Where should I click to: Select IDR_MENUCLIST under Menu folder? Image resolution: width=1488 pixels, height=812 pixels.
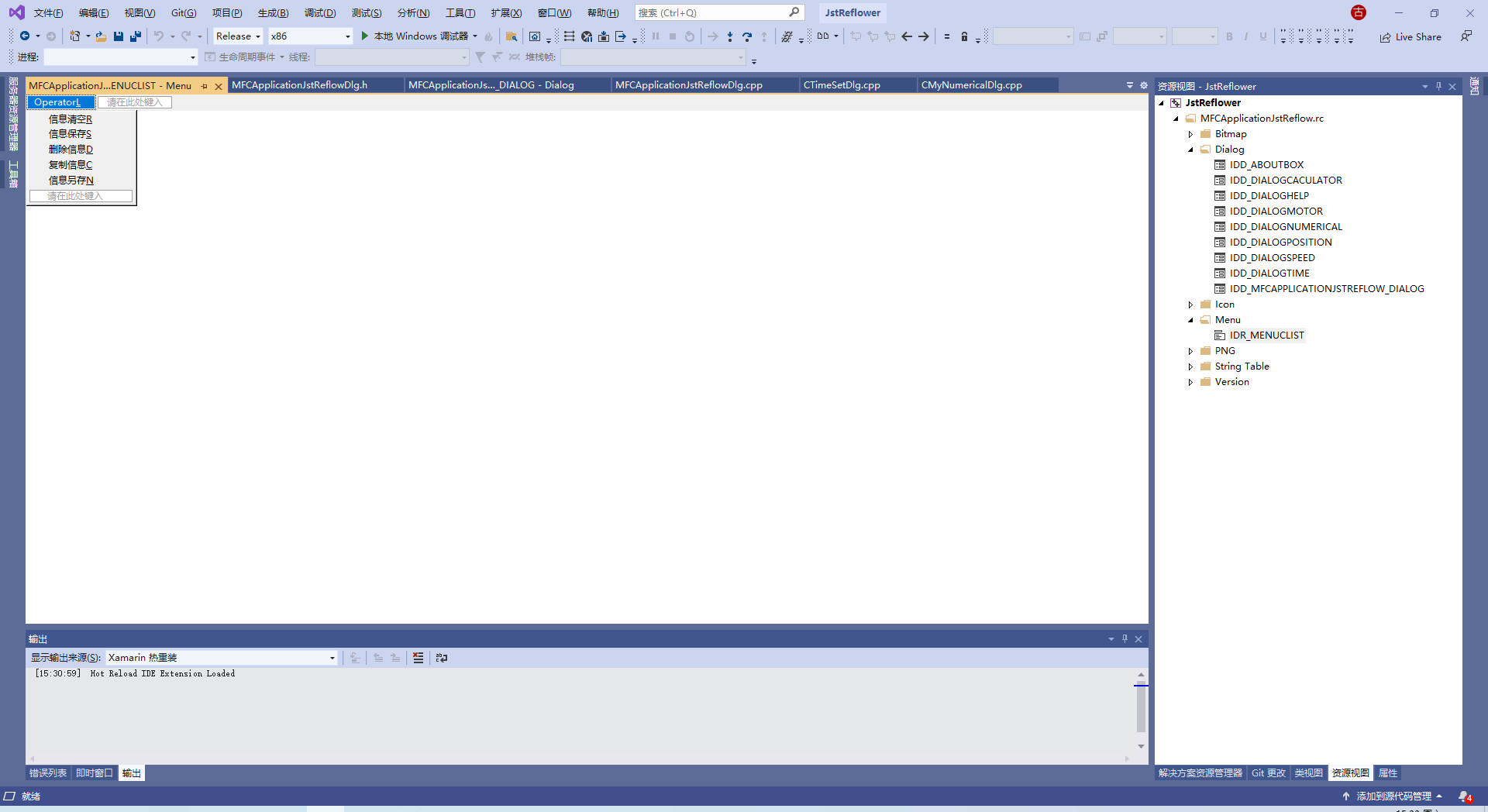(1267, 335)
